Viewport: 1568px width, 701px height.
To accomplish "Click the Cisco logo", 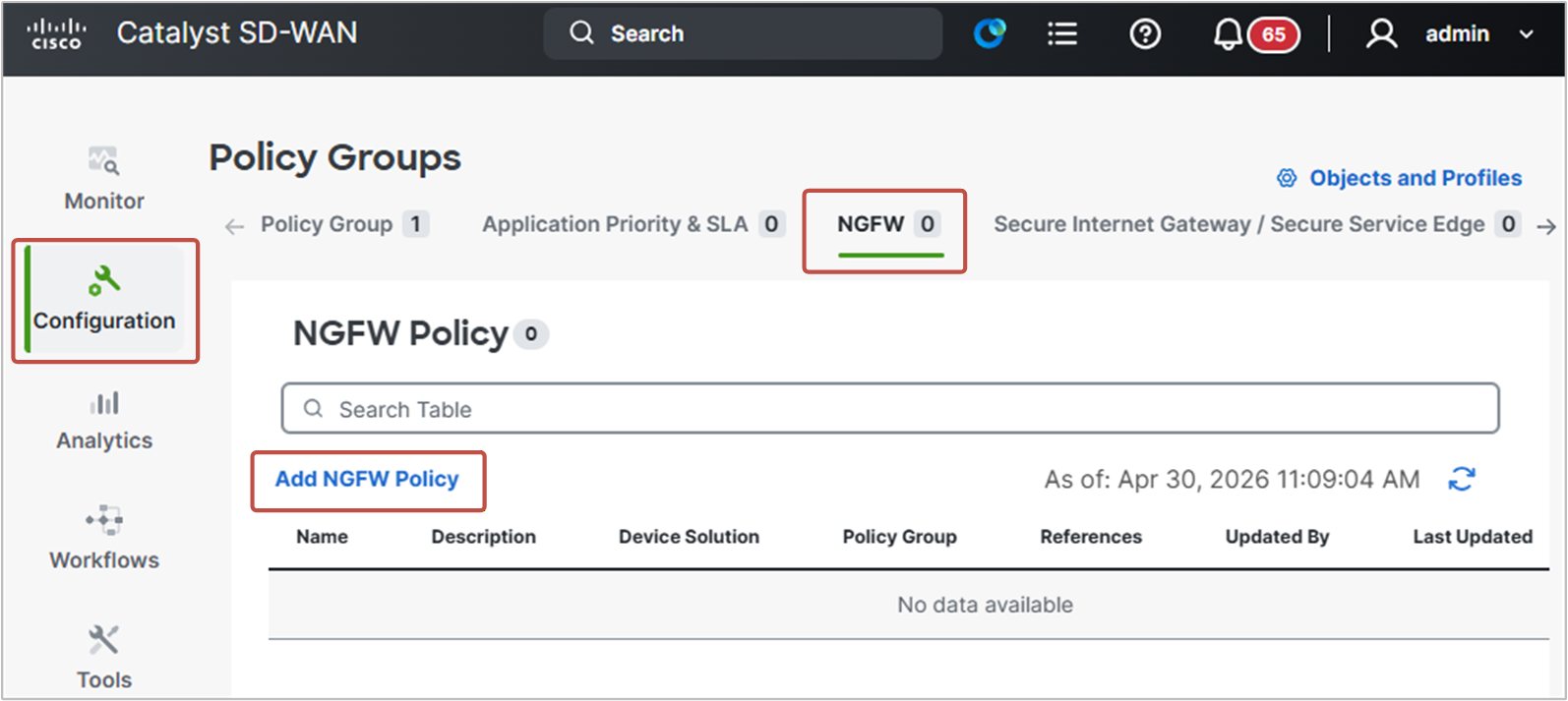I will tap(56, 33).
